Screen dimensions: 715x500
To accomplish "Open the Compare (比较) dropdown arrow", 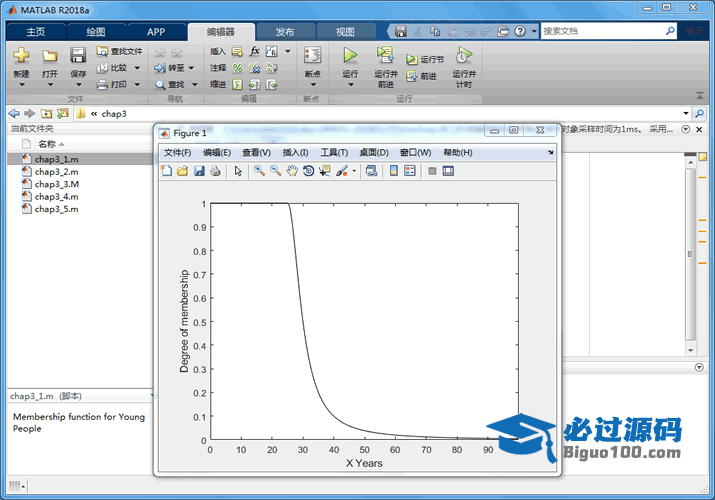I will pos(137,68).
